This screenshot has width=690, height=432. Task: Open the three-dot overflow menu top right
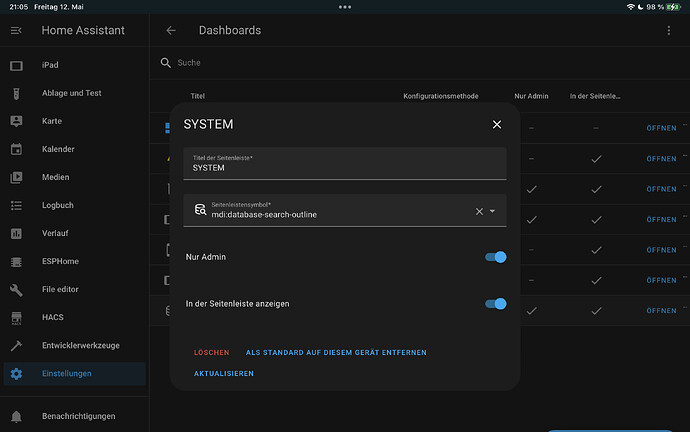pyautogui.click(x=668, y=30)
